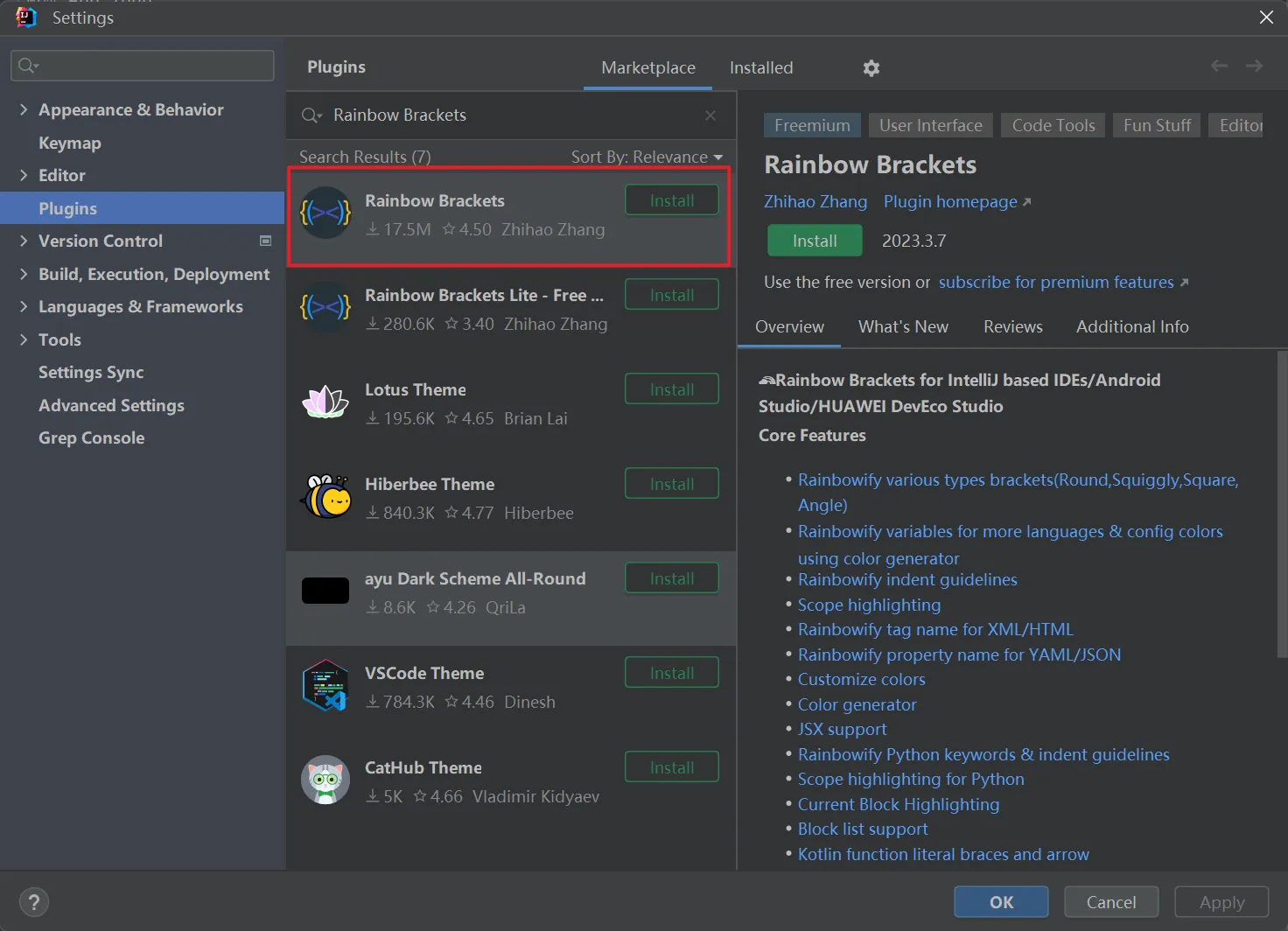This screenshot has height=931, width=1288.
Task: Open the Additional Info tab
Action: click(x=1132, y=326)
